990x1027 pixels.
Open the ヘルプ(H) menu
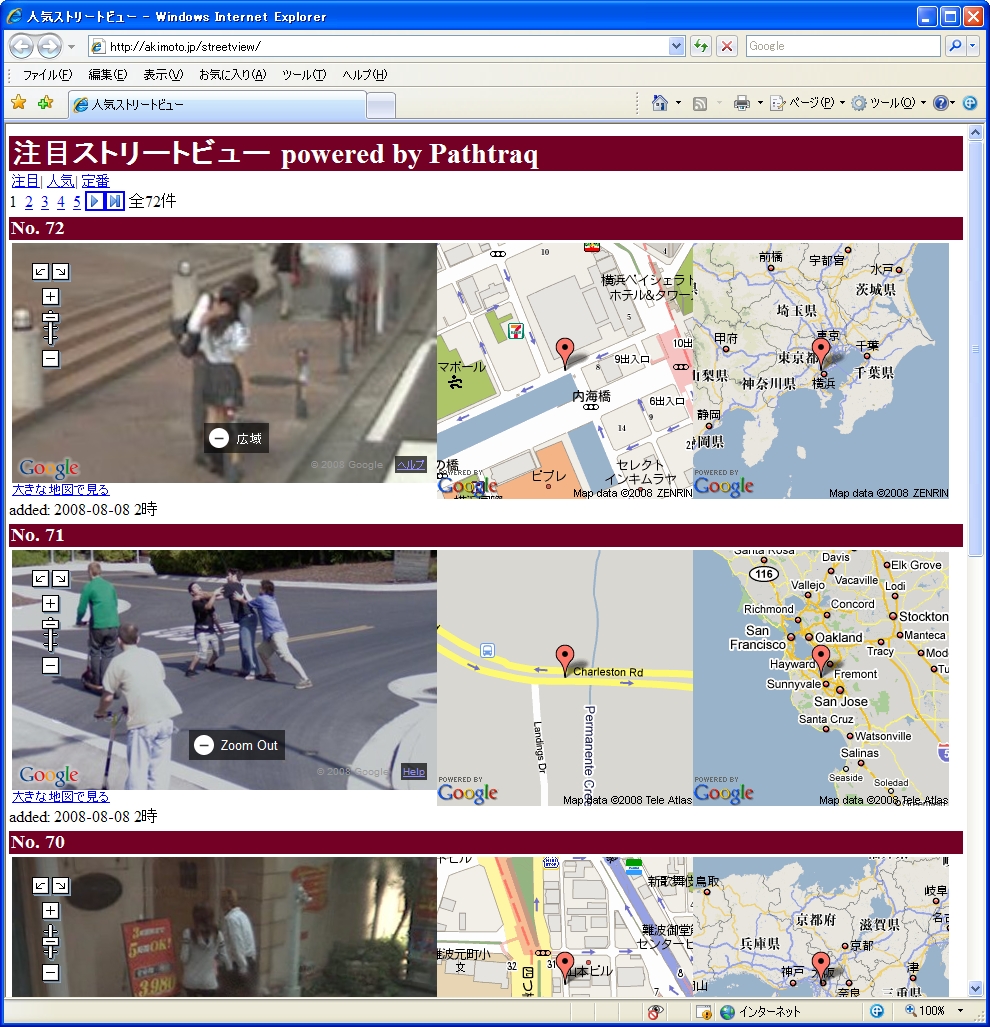click(365, 75)
